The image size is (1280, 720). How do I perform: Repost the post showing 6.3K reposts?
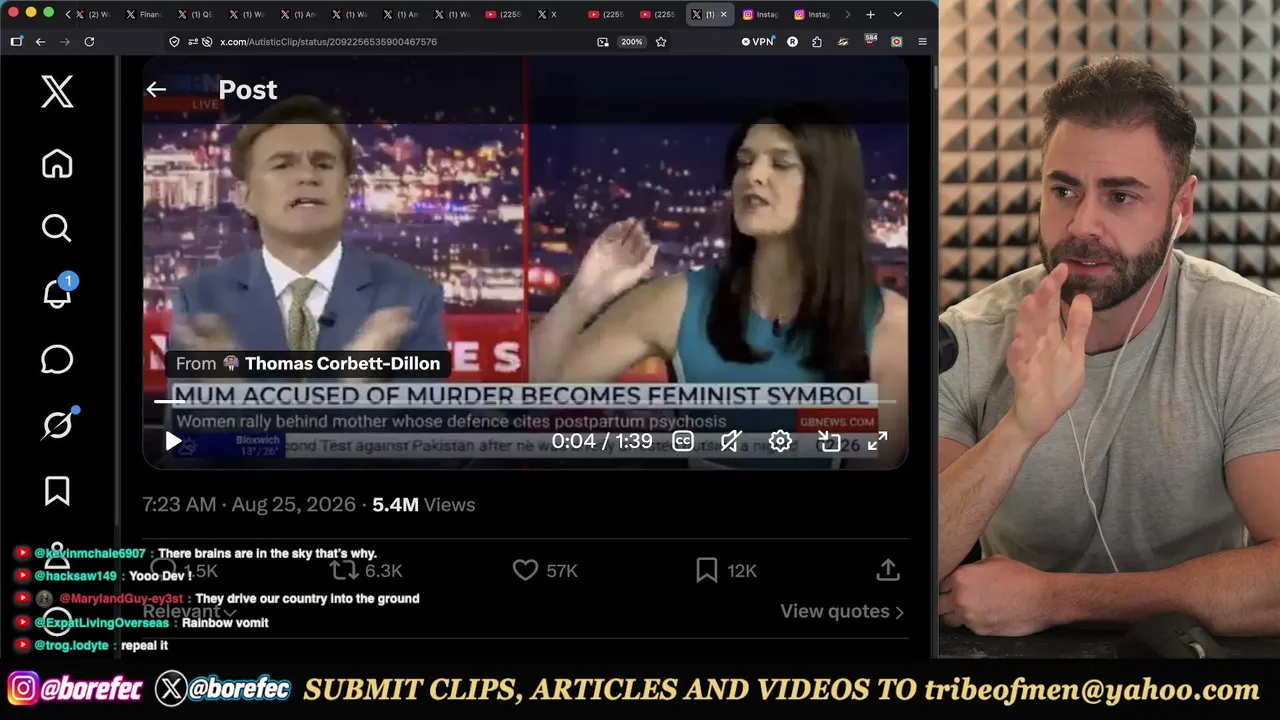(366, 570)
